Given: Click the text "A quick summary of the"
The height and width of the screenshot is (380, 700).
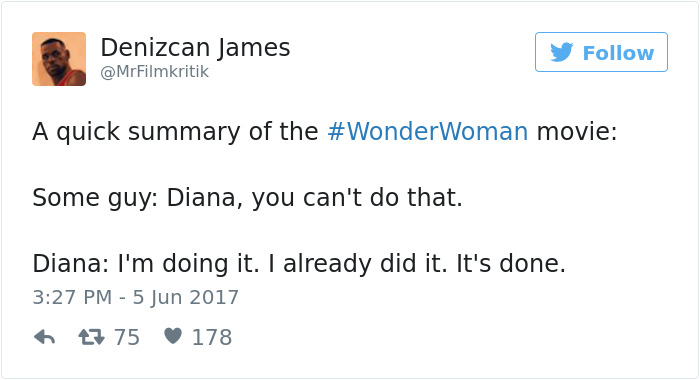Looking at the screenshot, I should (175, 132).
